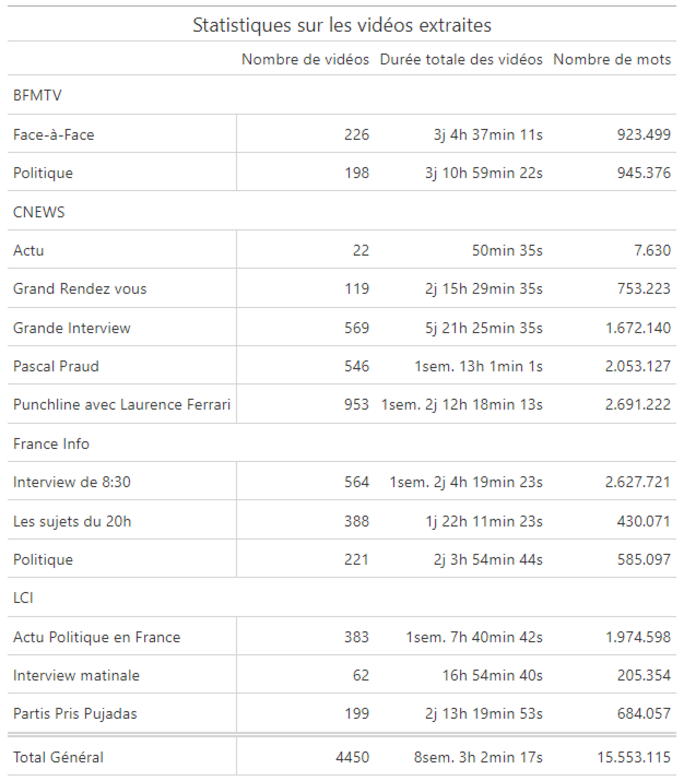The height and width of the screenshot is (781, 684).
Task: Click the "Durée totale des vidéos" column header
Action: (461, 60)
